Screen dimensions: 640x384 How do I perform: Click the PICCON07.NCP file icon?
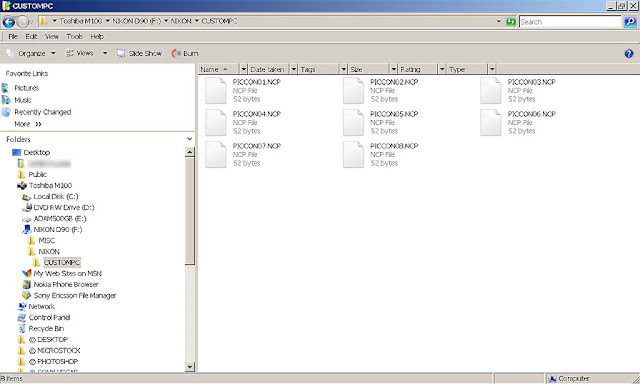click(216, 154)
